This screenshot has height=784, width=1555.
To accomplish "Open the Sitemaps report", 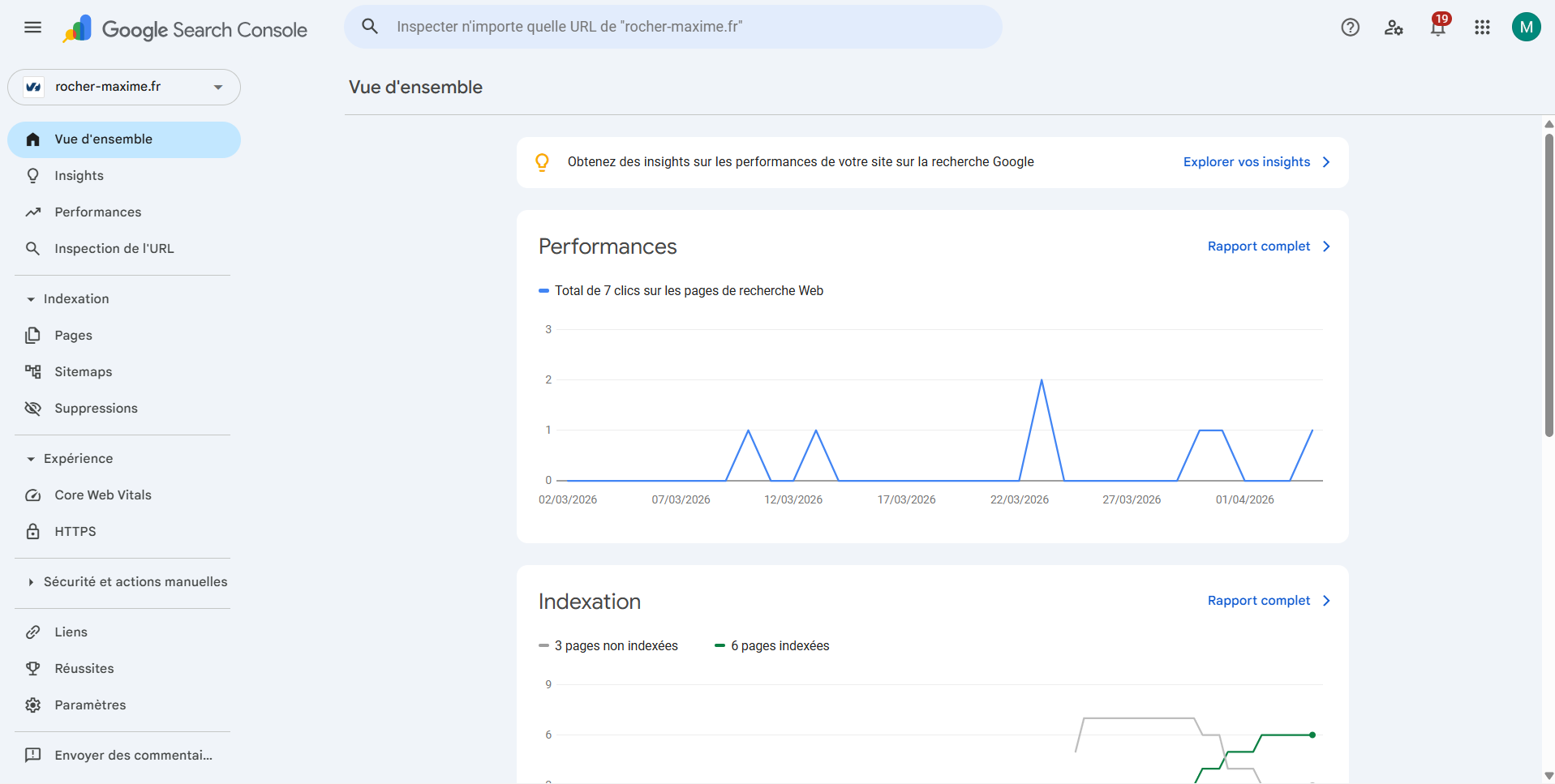I will (83, 371).
